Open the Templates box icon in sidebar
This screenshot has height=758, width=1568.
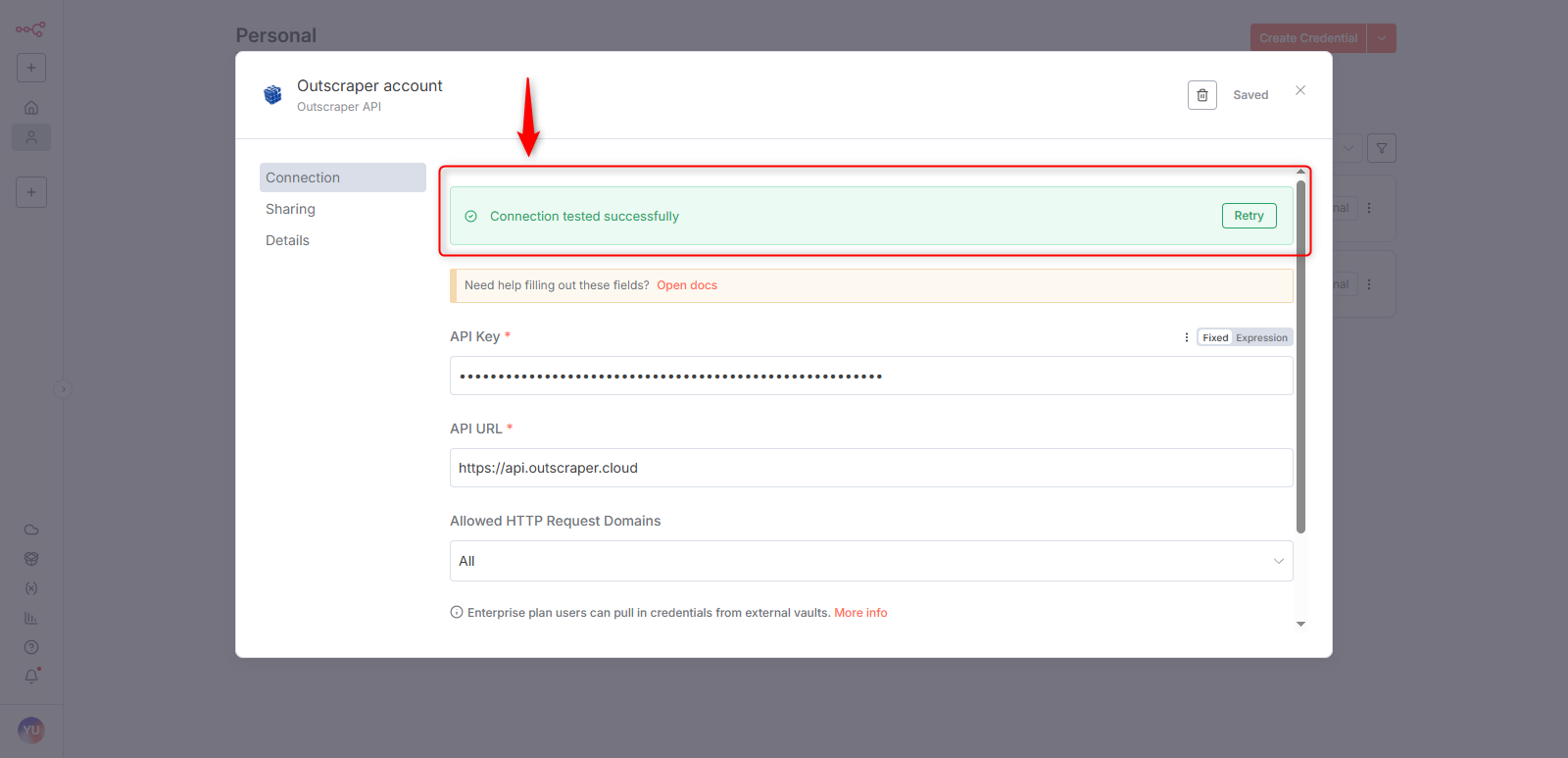pyautogui.click(x=31, y=559)
